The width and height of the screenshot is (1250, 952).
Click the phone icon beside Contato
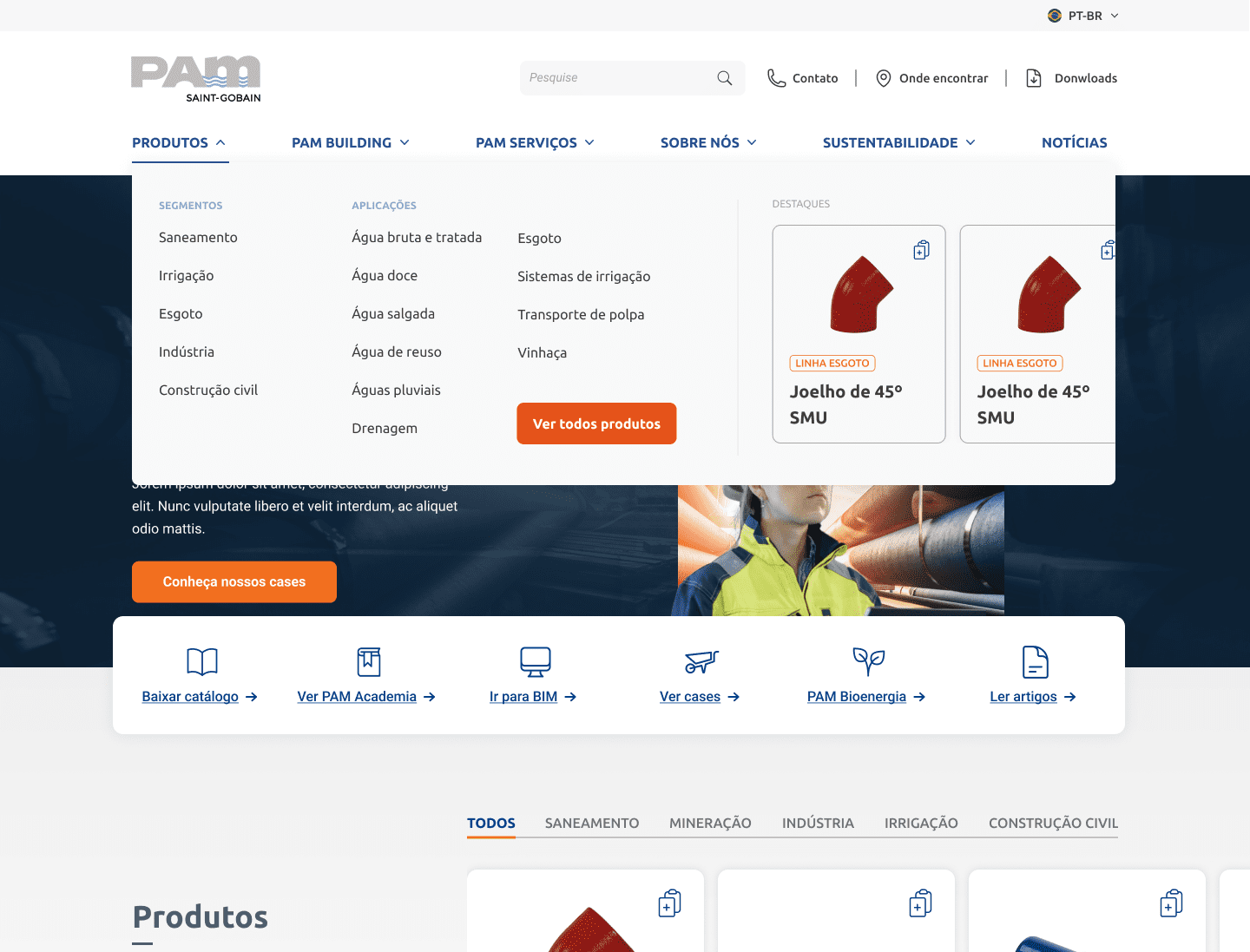[x=776, y=78]
